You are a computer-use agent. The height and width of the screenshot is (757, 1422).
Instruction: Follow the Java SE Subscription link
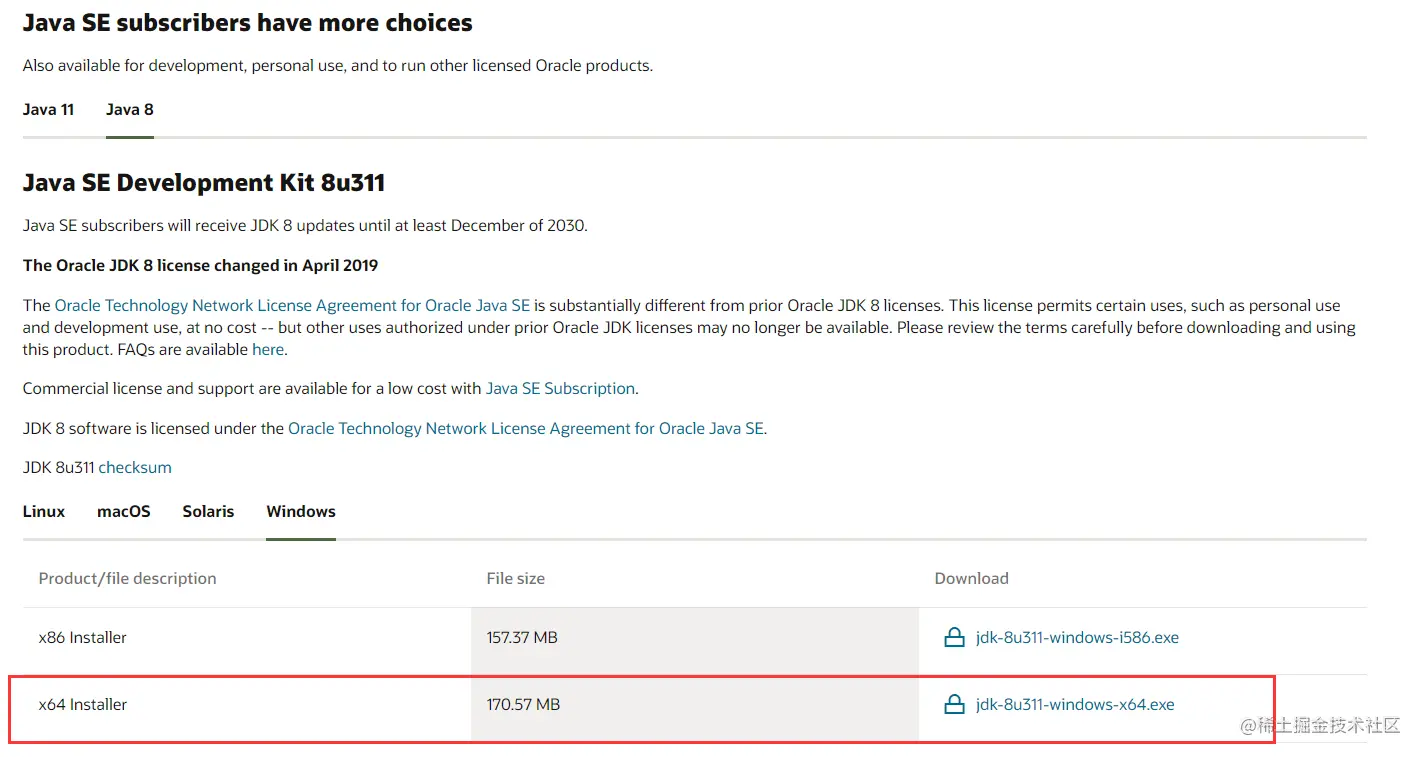(x=560, y=389)
